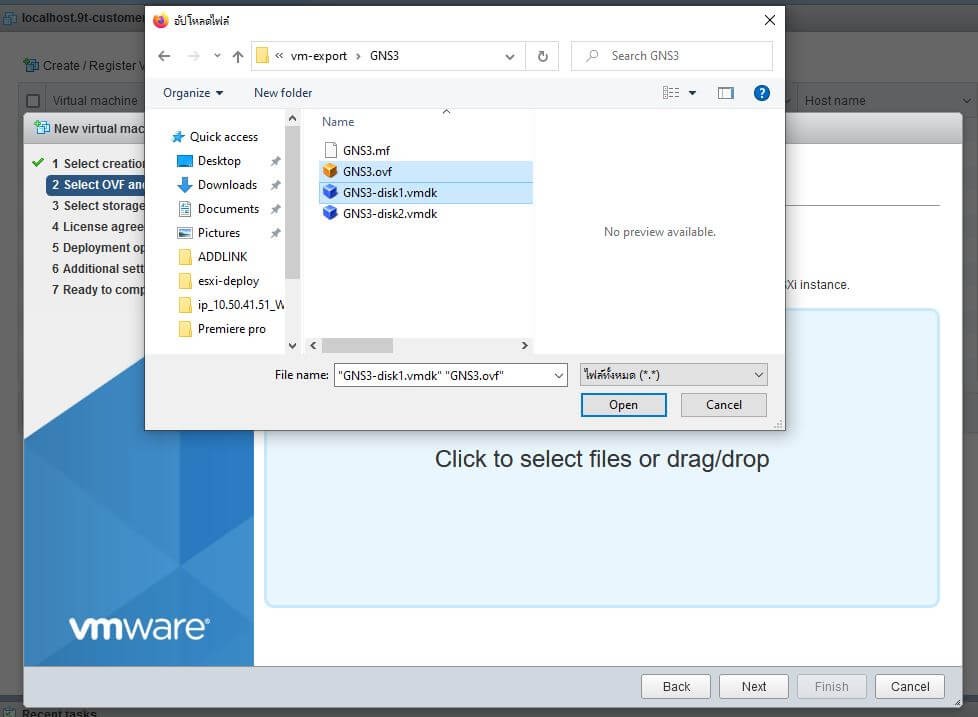
Task: Click Open to upload selected files
Action: (623, 405)
